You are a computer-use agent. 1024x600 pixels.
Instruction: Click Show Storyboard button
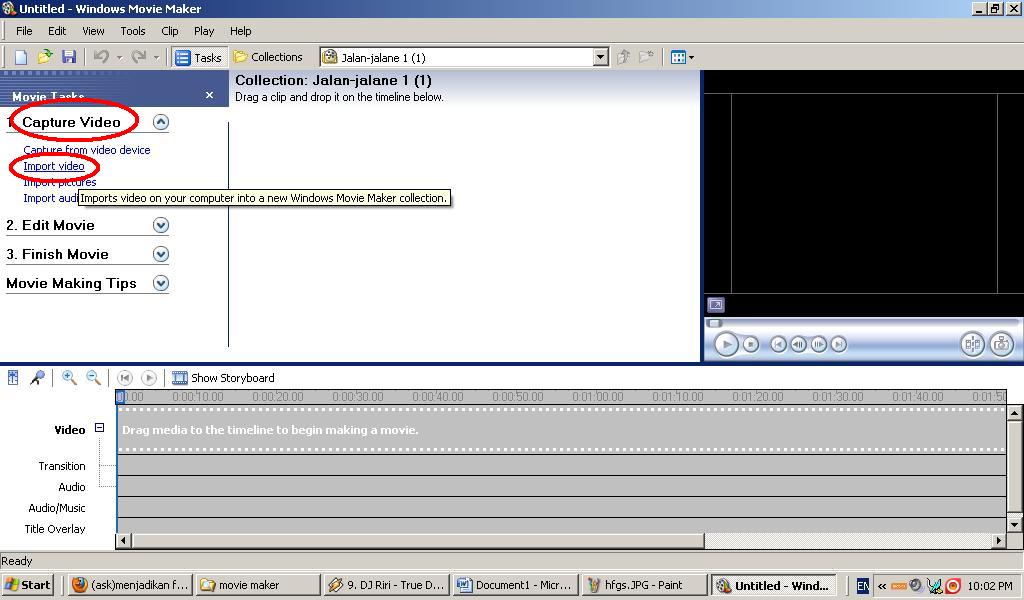tap(223, 377)
